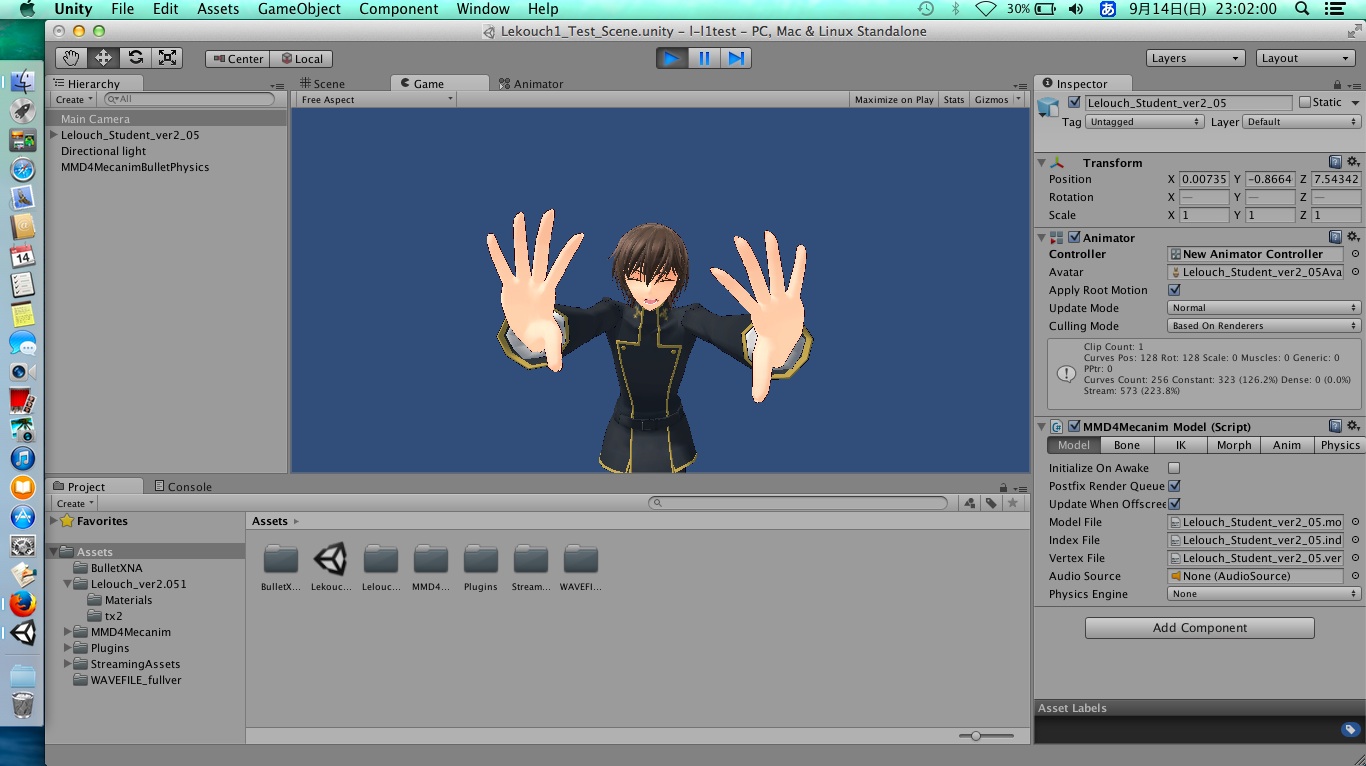Open MMD4Mecanim Model script help icon
Viewport: 1366px width, 766px height.
(1336, 426)
